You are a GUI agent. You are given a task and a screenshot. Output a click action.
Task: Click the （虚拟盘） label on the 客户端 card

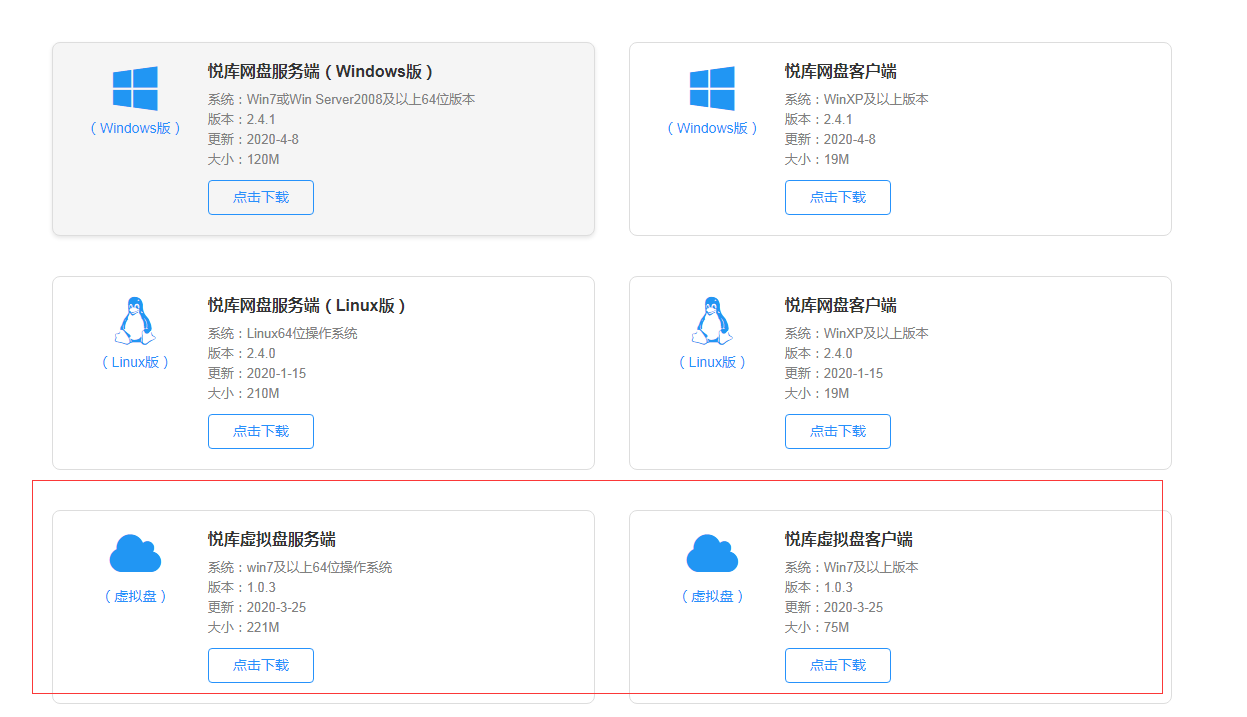pyautogui.click(x=712, y=596)
